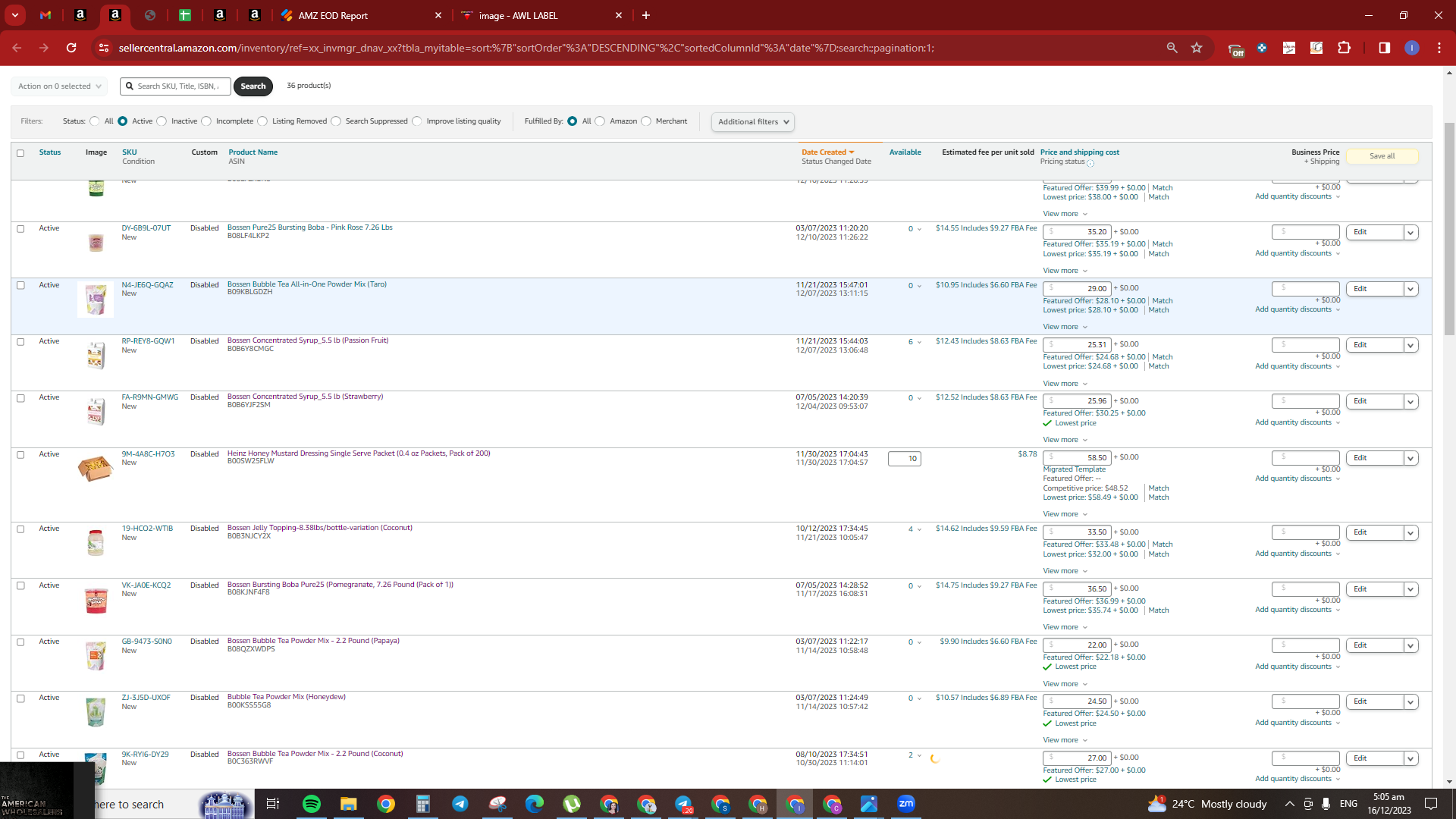Open the browser Extensions puzzle menu
The width and height of the screenshot is (1456, 819).
pos(1345,48)
